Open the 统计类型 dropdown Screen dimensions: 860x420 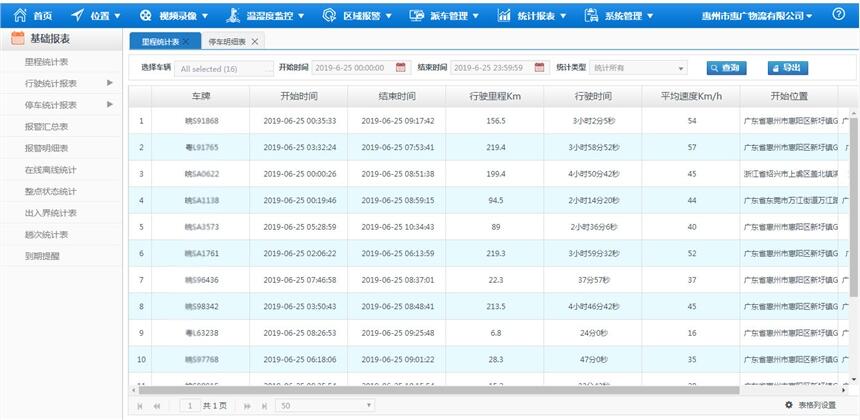coord(637,67)
